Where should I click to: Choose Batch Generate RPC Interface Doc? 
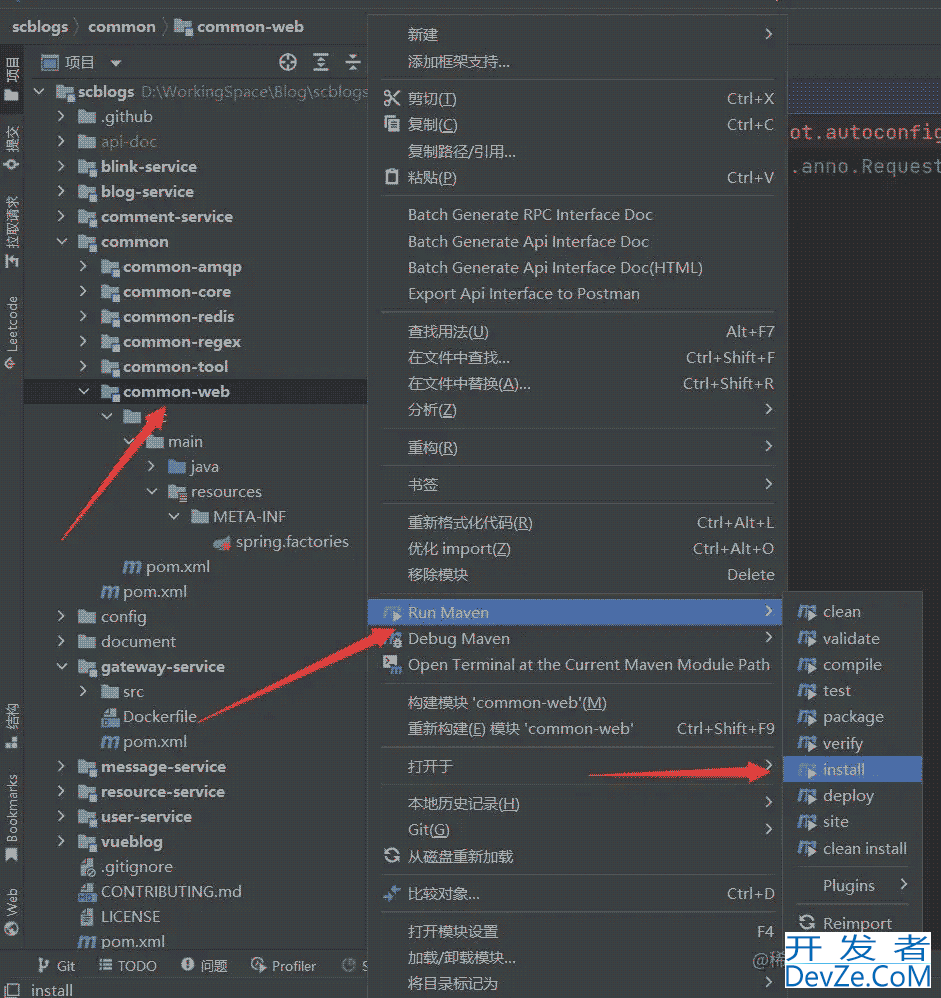pos(530,215)
